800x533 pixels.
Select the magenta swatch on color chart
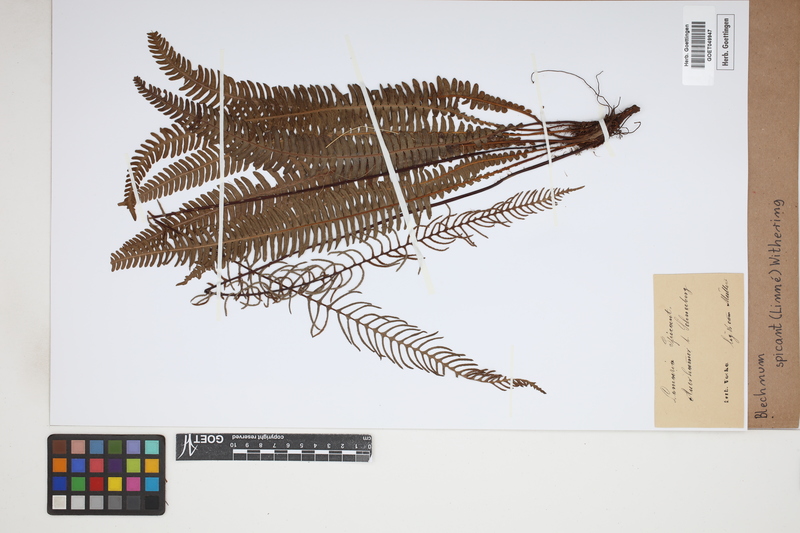pyautogui.click(x=133, y=483)
